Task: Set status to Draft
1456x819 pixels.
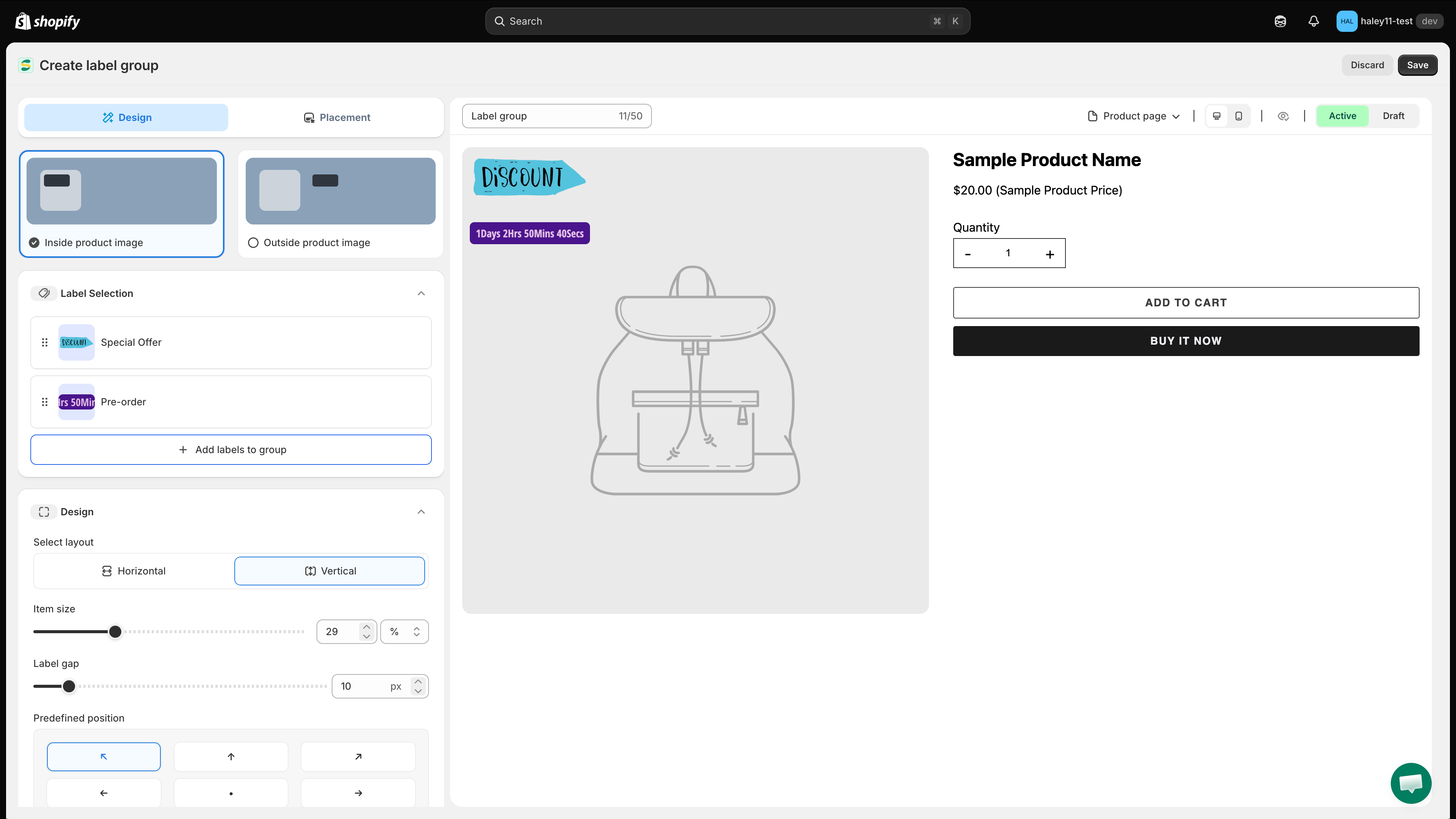Action: (1393, 116)
